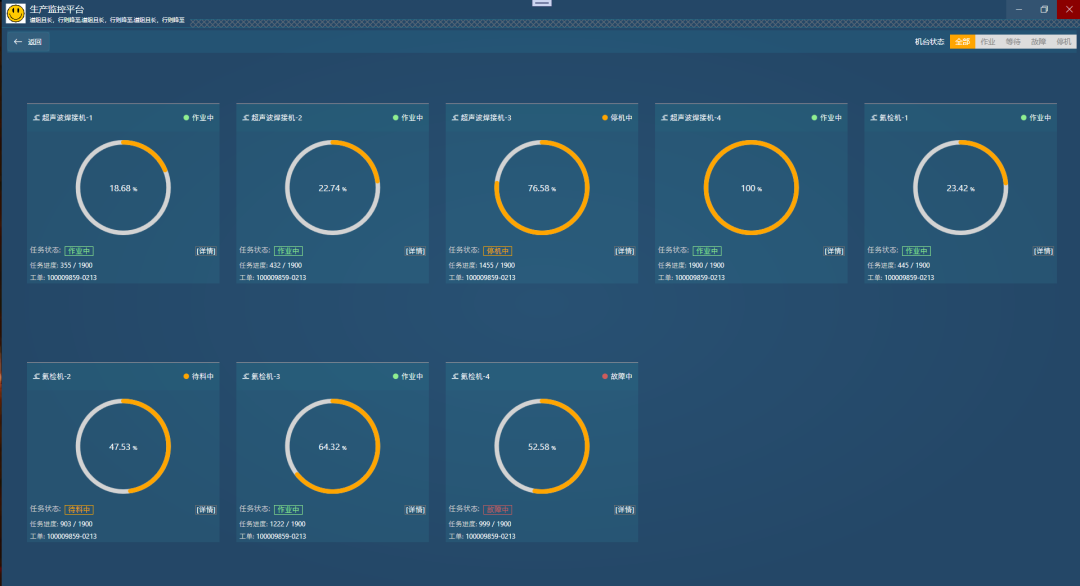This screenshot has width=1080, height=586.
Task: Select the 等待 status filter tab
Action: [x=1012, y=42]
